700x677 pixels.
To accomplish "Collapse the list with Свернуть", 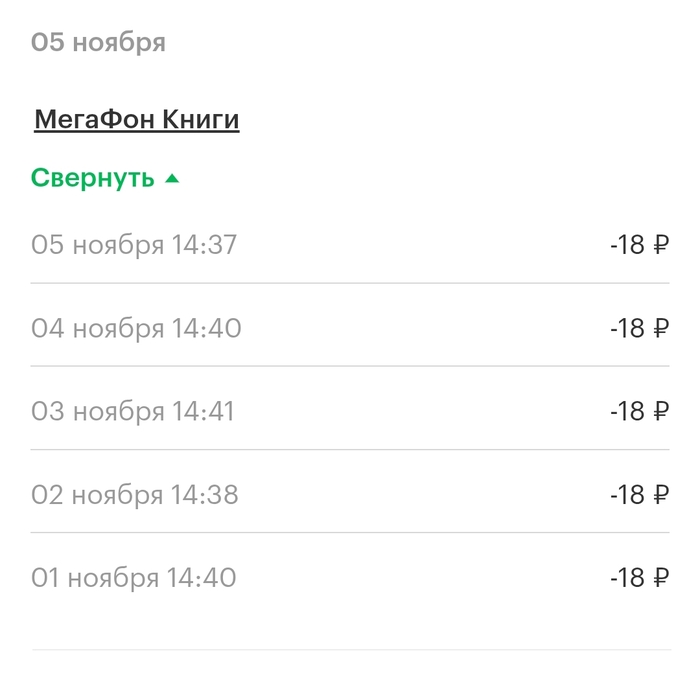I will pos(93,178).
